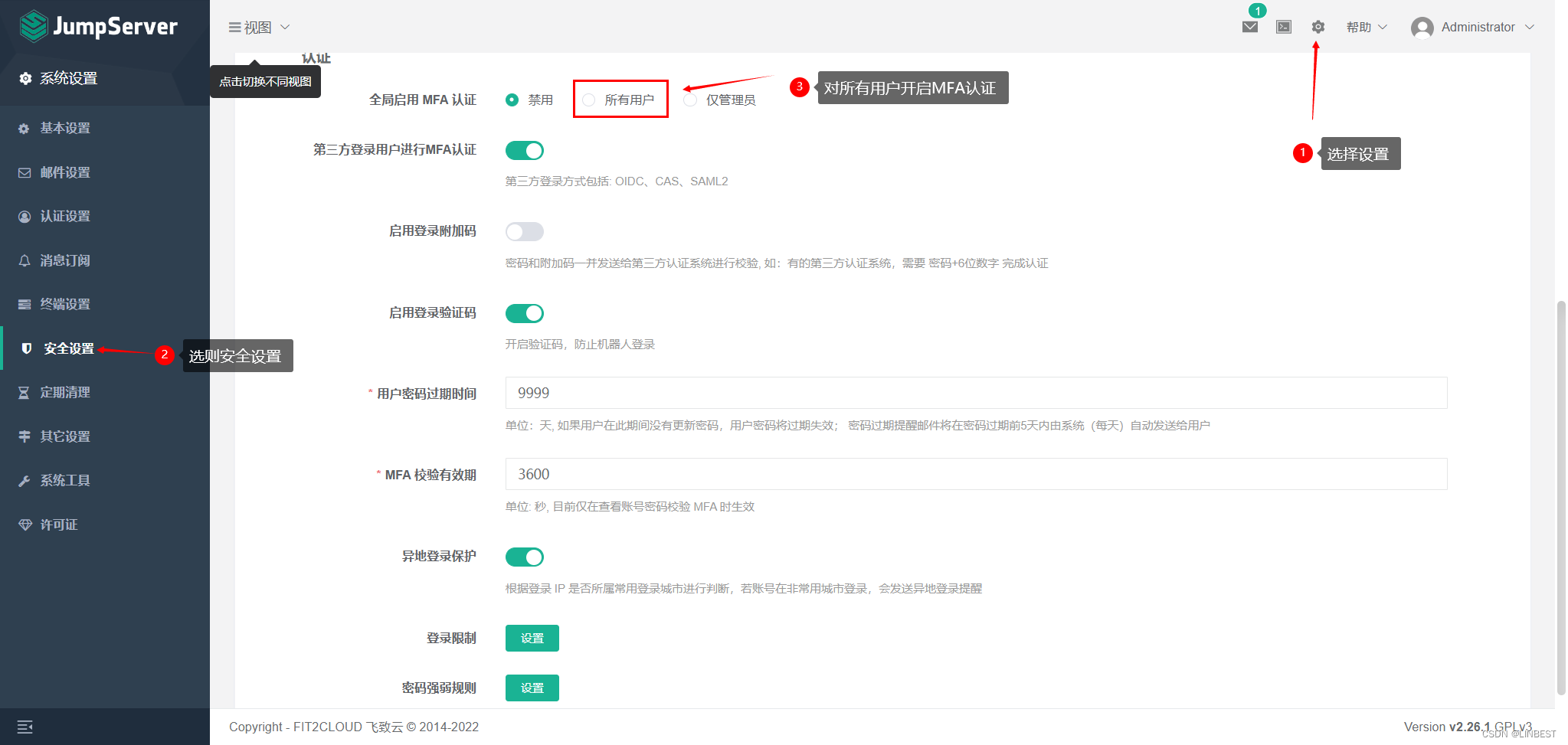Open the 终端设置 section

pos(64,304)
